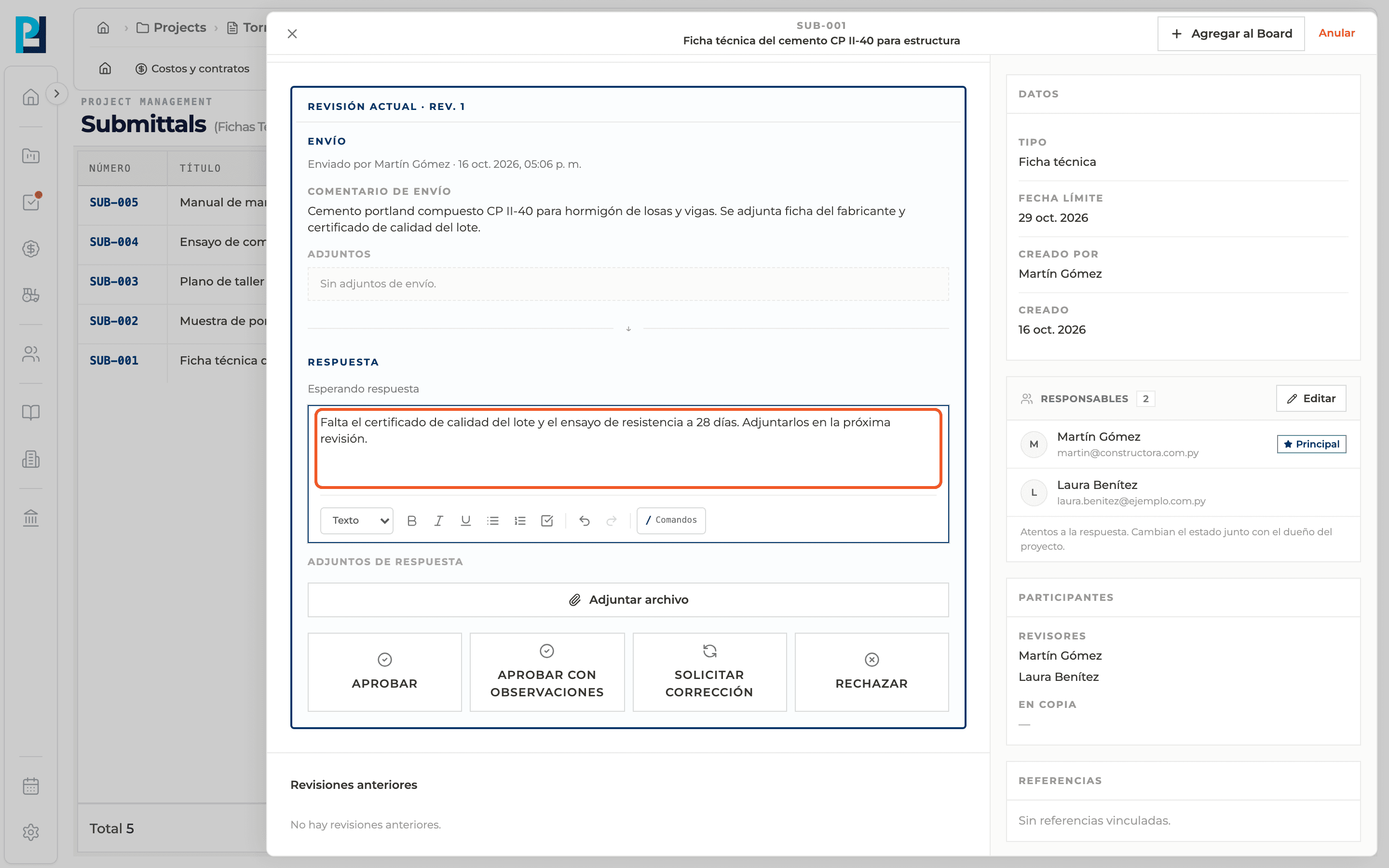Reject submittal with Rechazar
The image size is (1389, 868).
click(x=872, y=672)
